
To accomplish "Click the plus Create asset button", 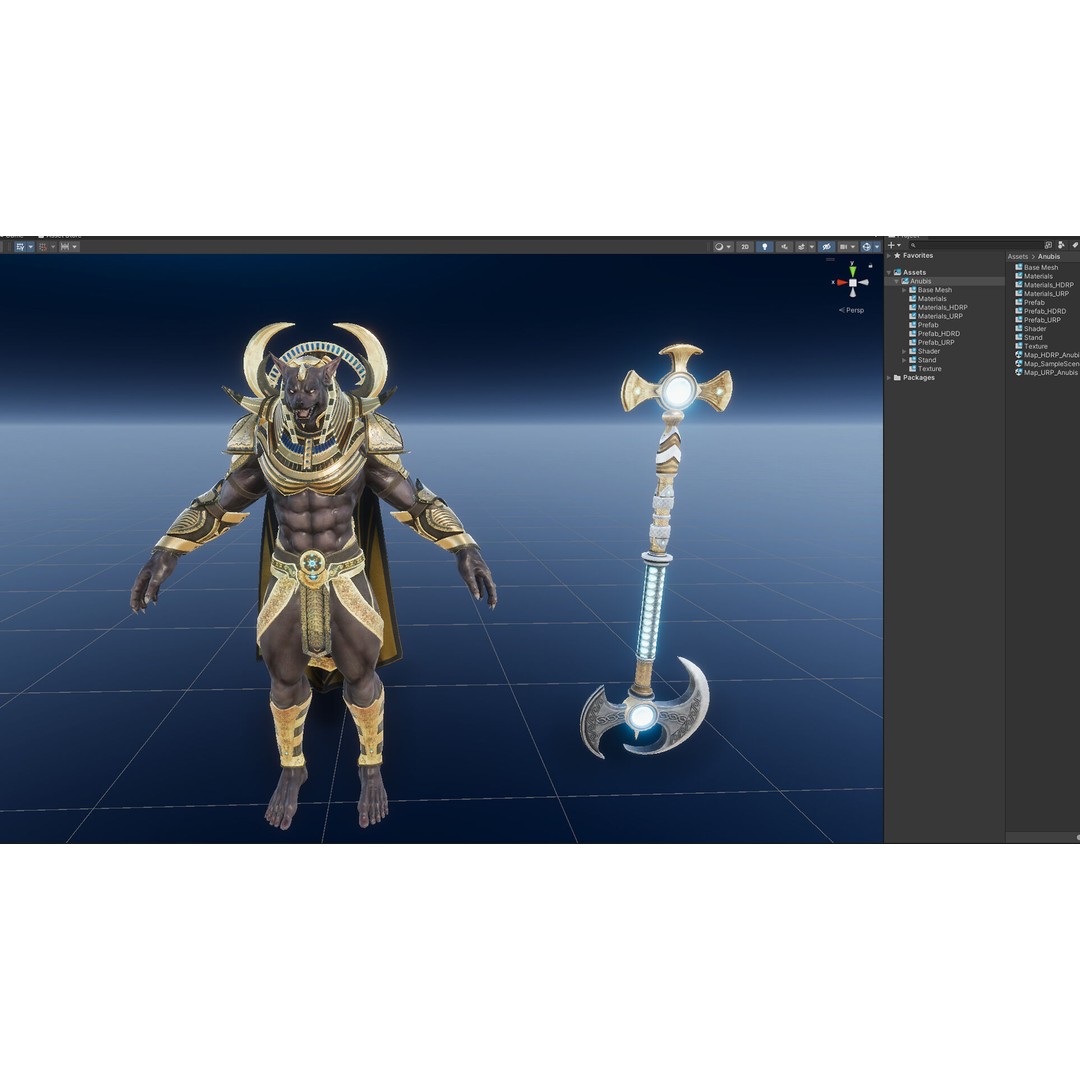I will pyautogui.click(x=894, y=245).
